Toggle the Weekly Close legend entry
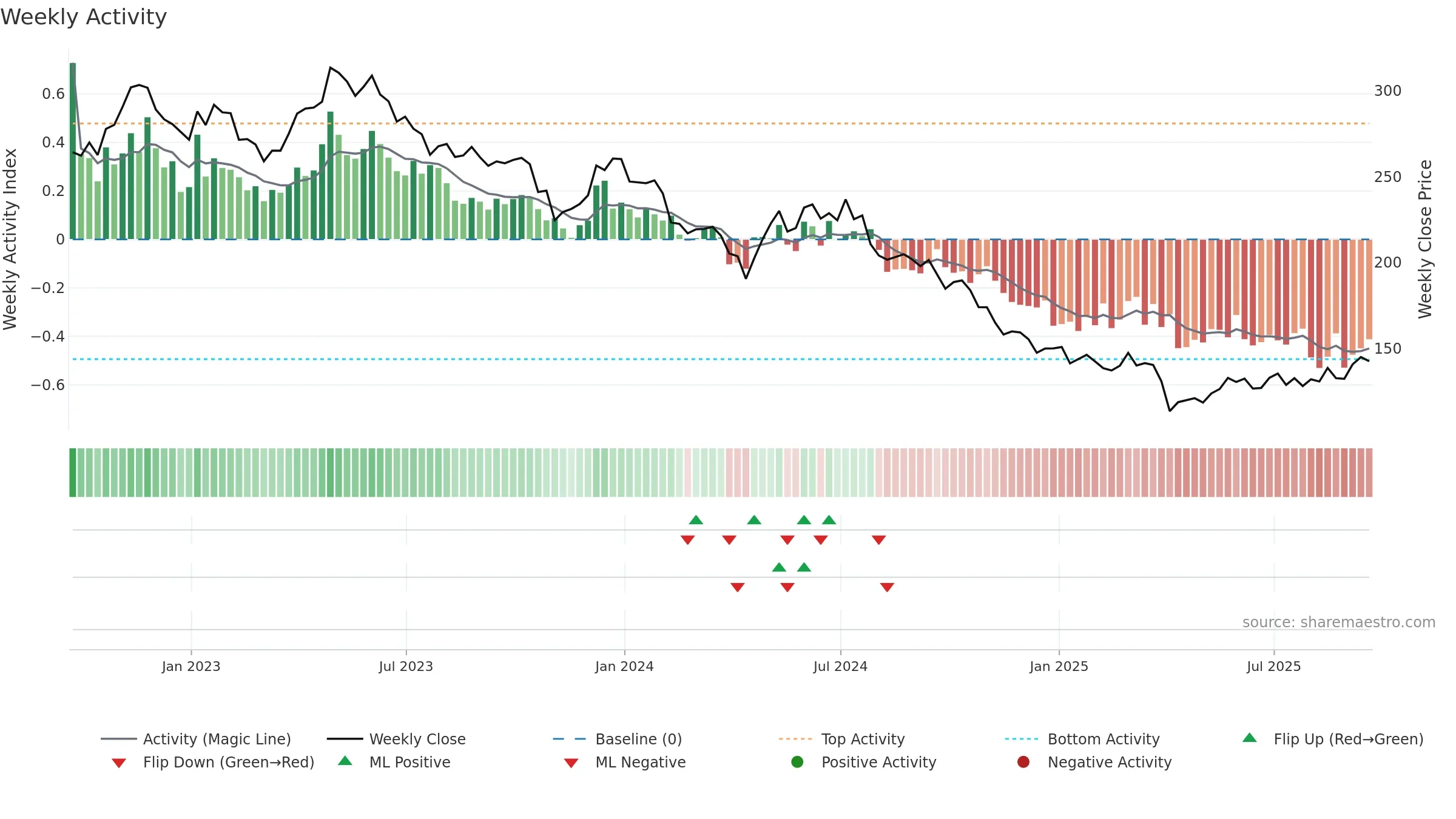 point(396,739)
